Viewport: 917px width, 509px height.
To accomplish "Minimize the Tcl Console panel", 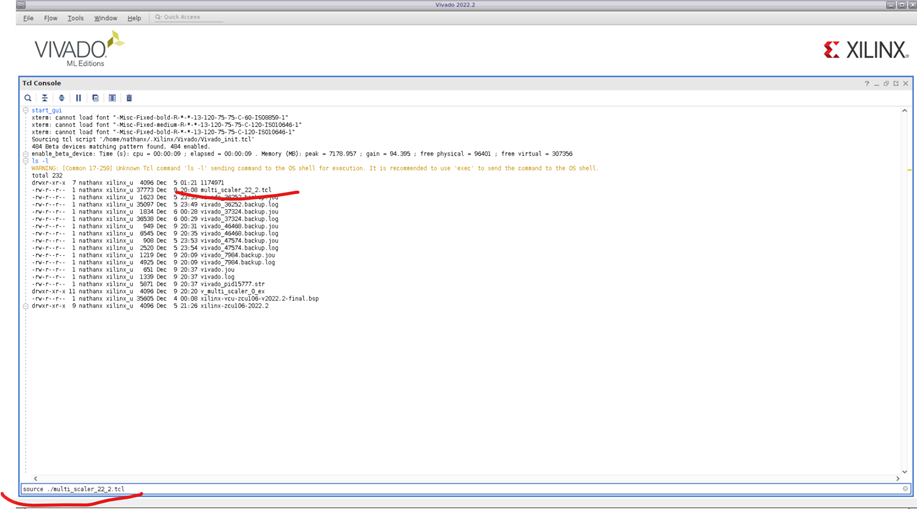I will tap(876, 83).
